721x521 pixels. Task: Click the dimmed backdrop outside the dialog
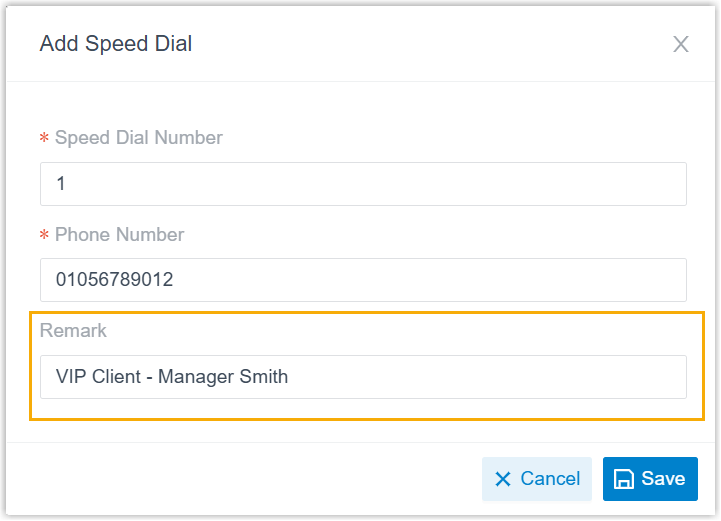3,260
